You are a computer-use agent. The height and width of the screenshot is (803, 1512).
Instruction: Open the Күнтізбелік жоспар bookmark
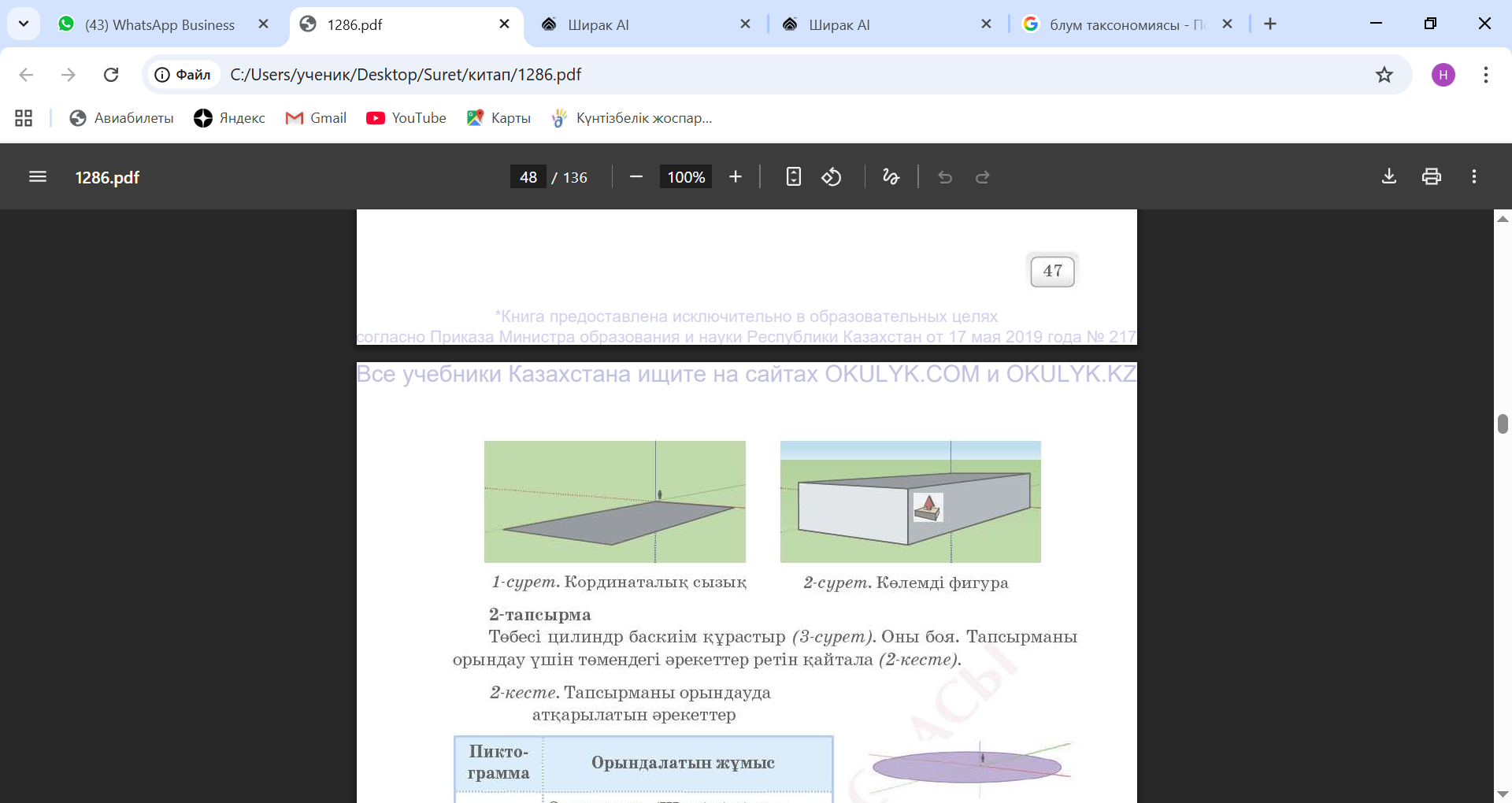click(x=632, y=118)
